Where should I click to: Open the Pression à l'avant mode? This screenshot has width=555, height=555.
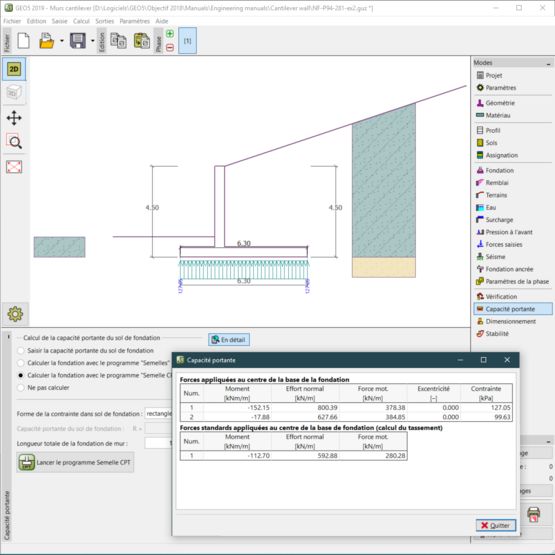[x=509, y=232]
